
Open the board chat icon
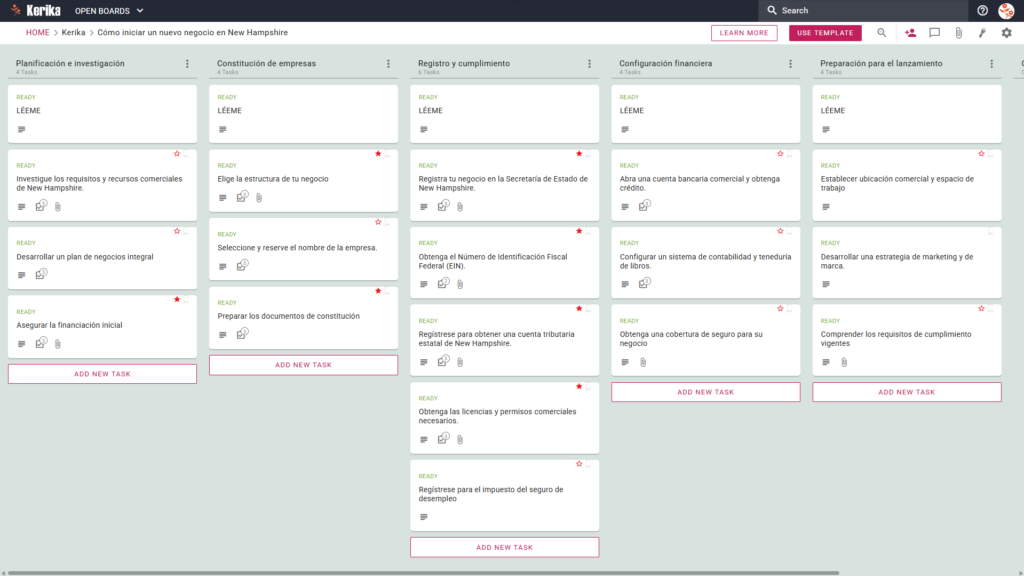(935, 33)
